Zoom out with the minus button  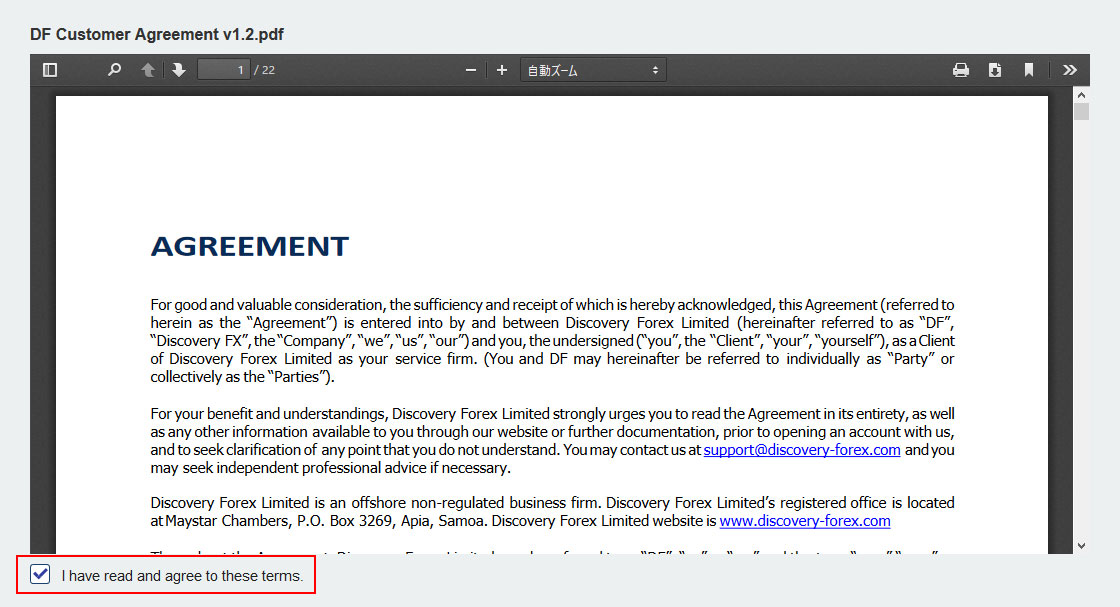tap(471, 70)
